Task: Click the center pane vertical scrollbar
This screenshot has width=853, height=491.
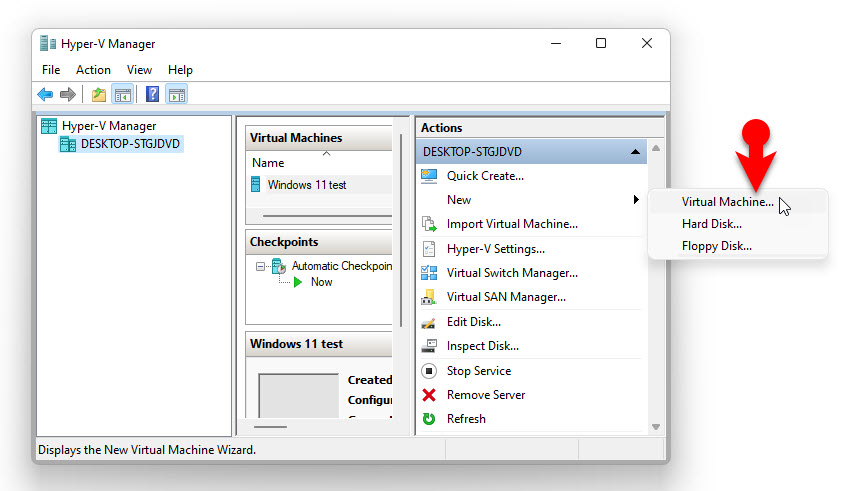Action: pyautogui.click(x=401, y=230)
